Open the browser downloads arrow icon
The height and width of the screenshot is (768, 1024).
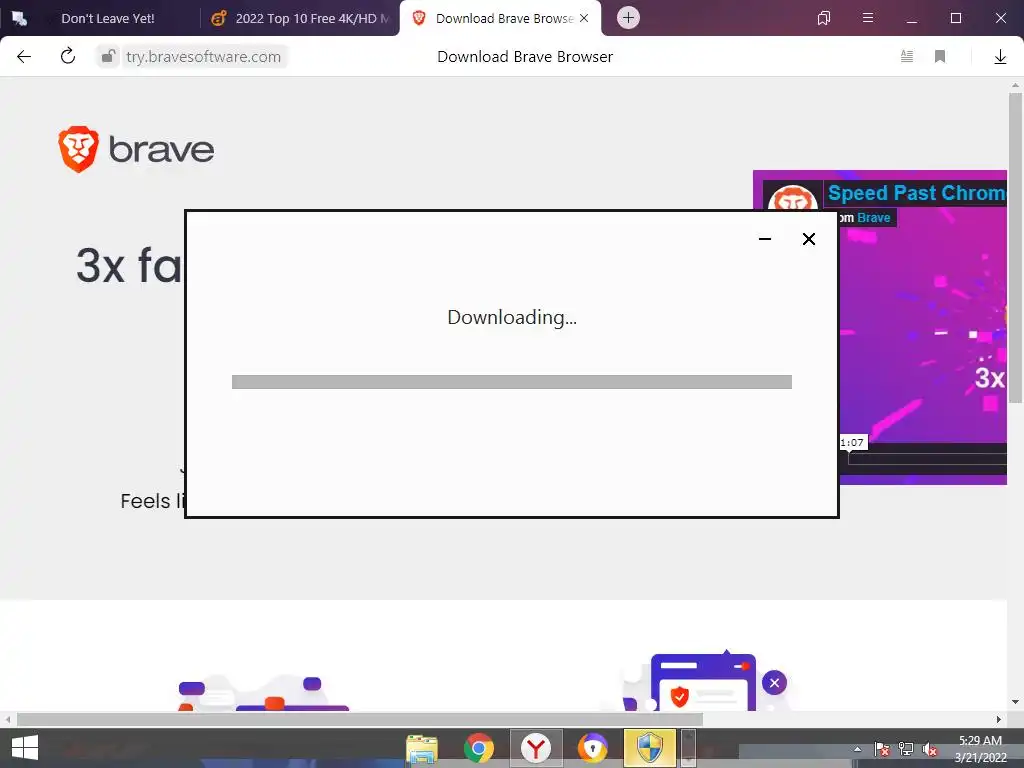click(1000, 57)
